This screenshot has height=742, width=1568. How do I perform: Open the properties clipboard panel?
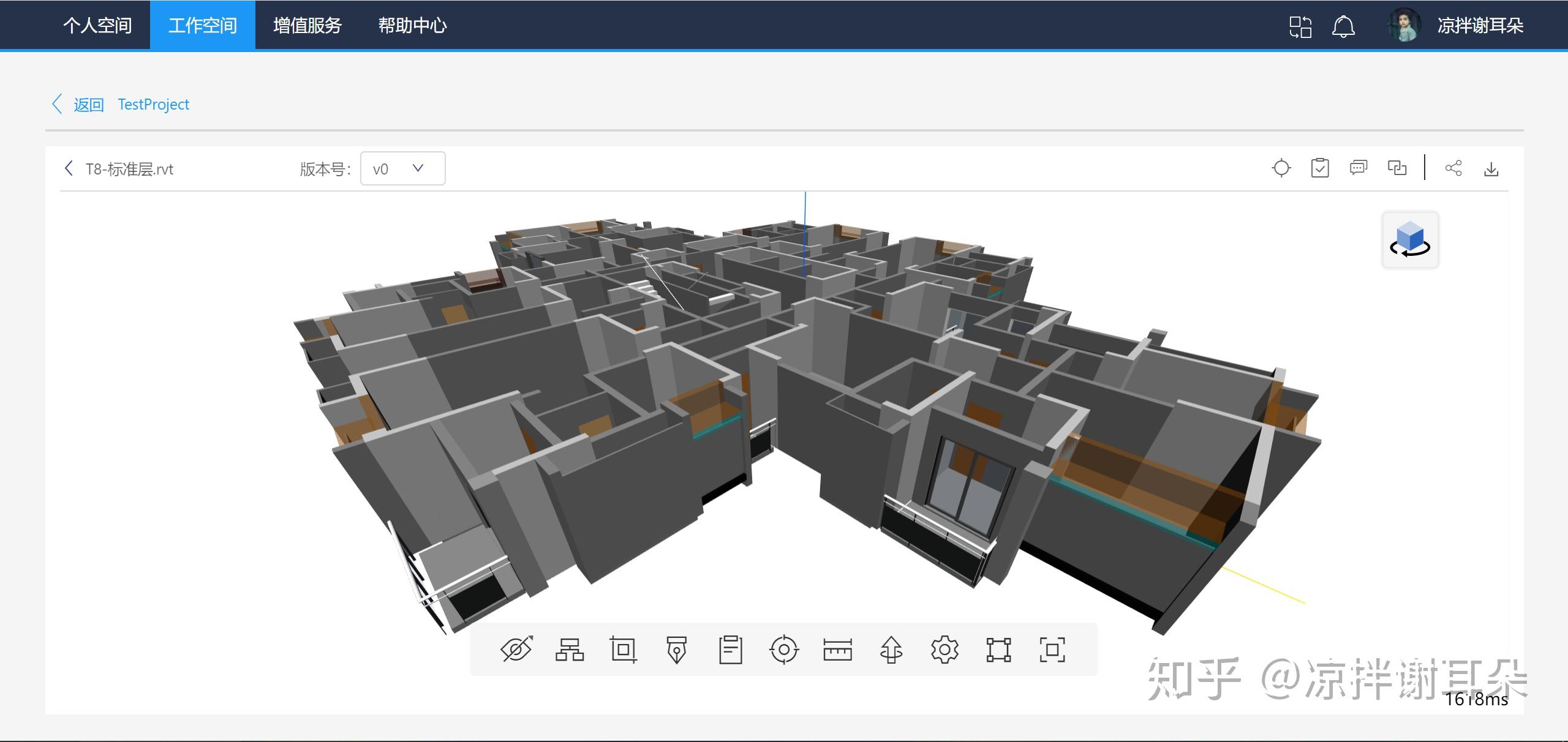pos(730,650)
